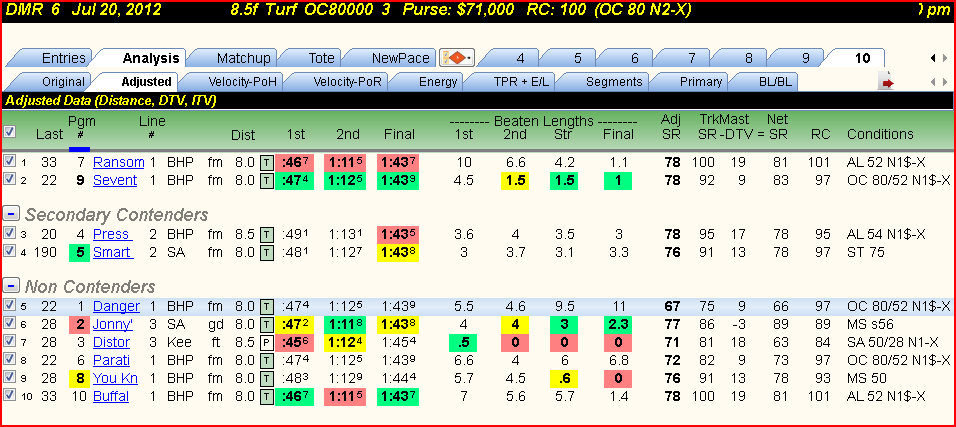Image resolution: width=956 pixels, height=427 pixels.
Task: Open the Jonny' horse link
Action: pos(115,324)
